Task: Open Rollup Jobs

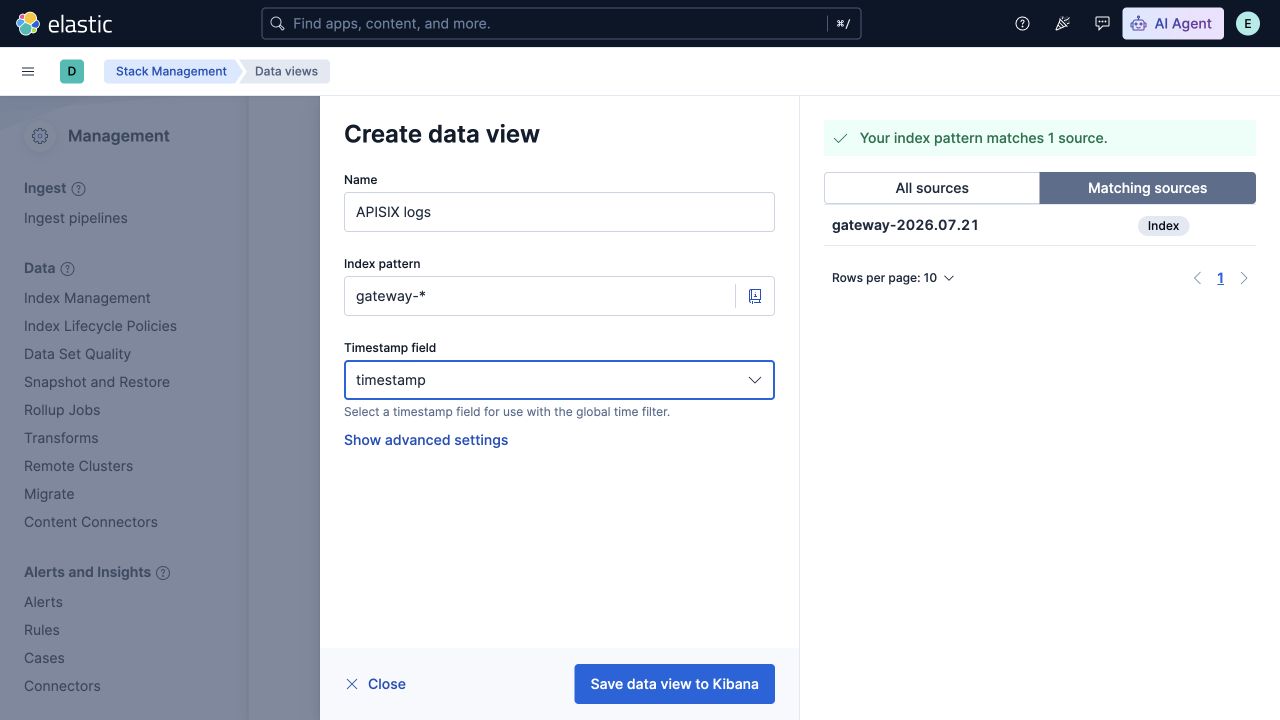Action: click(x=62, y=410)
